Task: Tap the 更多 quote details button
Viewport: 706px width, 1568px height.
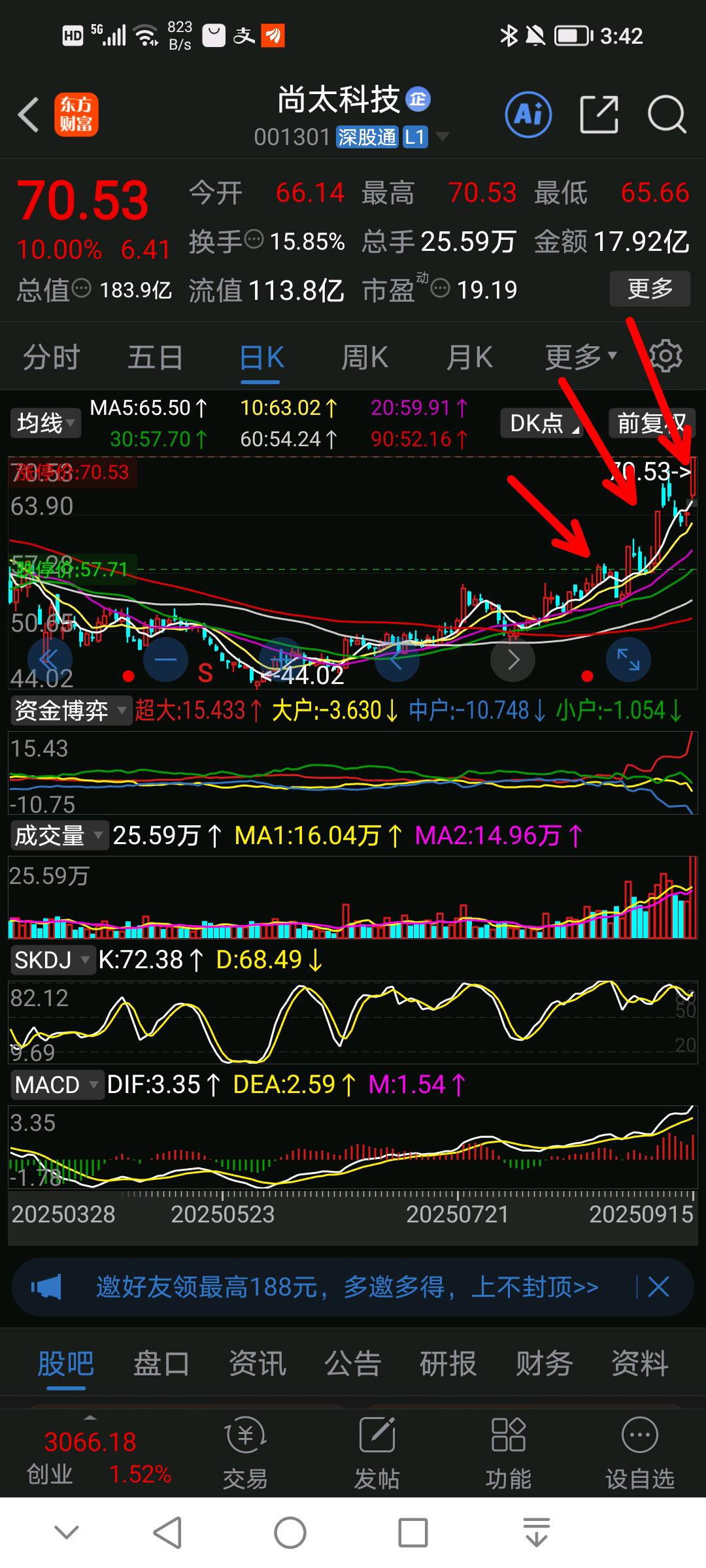Action: (x=650, y=288)
